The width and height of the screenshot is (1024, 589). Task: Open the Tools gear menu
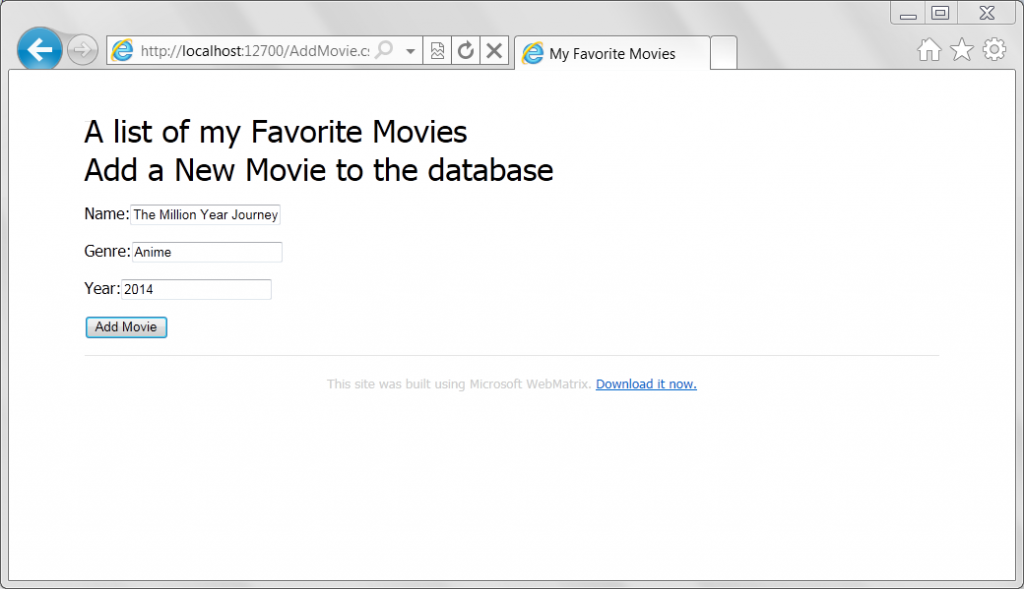[x=994, y=50]
